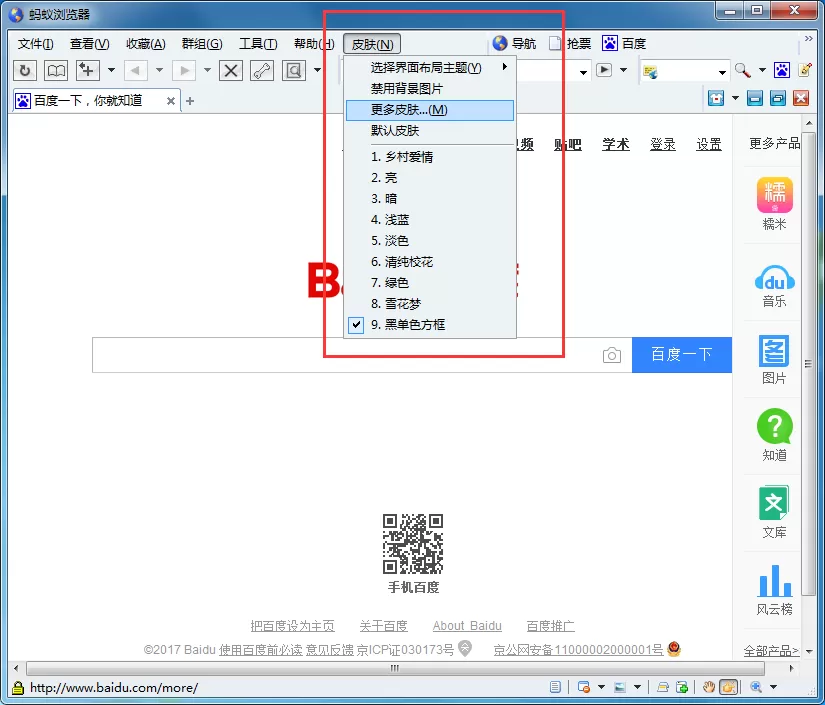Click the status bar add page green-plus icon
This screenshot has height=705, width=825.
682,687
